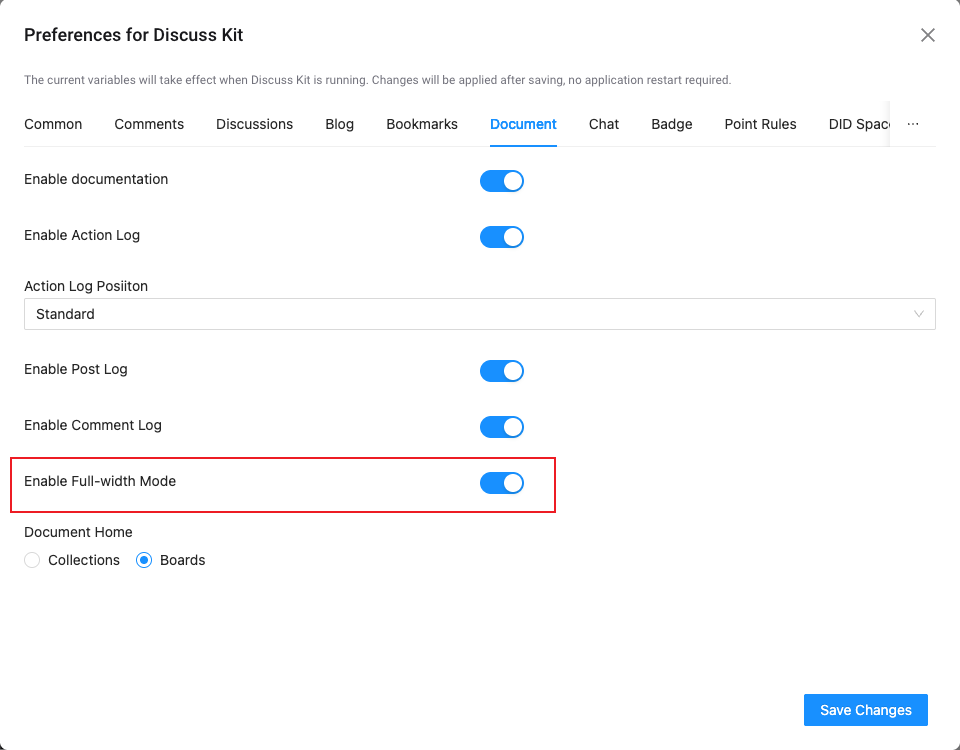Screen dimensions: 960x750
Task: Select the Collections radio button
Action: [x=33, y=560]
